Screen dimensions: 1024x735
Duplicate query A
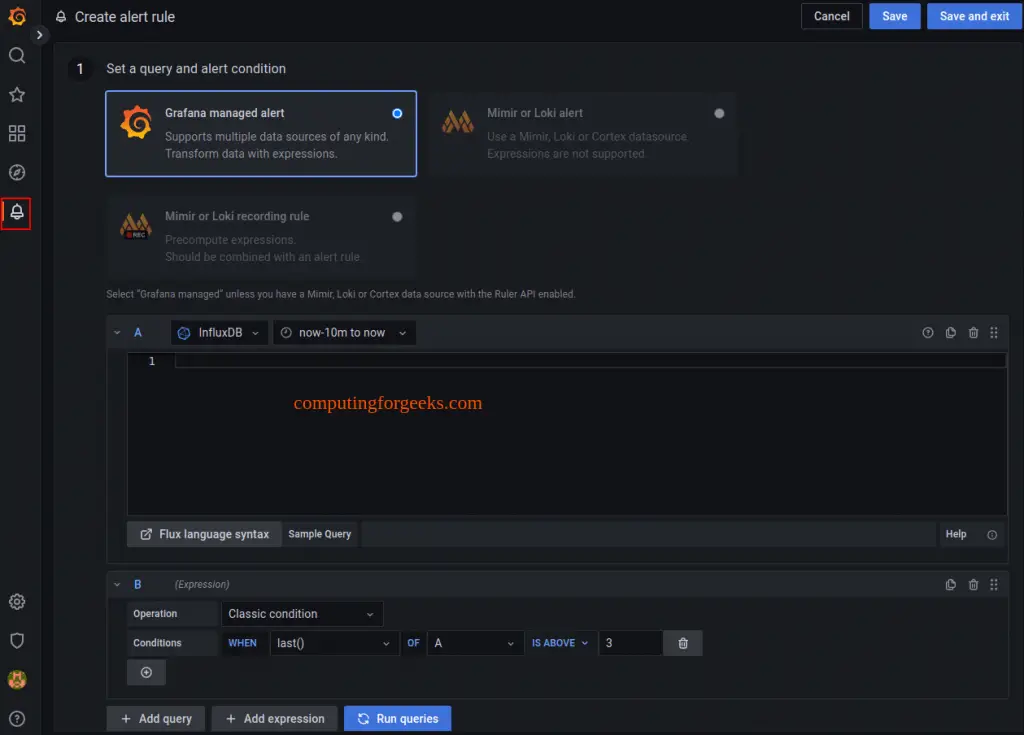(x=950, y=333)
